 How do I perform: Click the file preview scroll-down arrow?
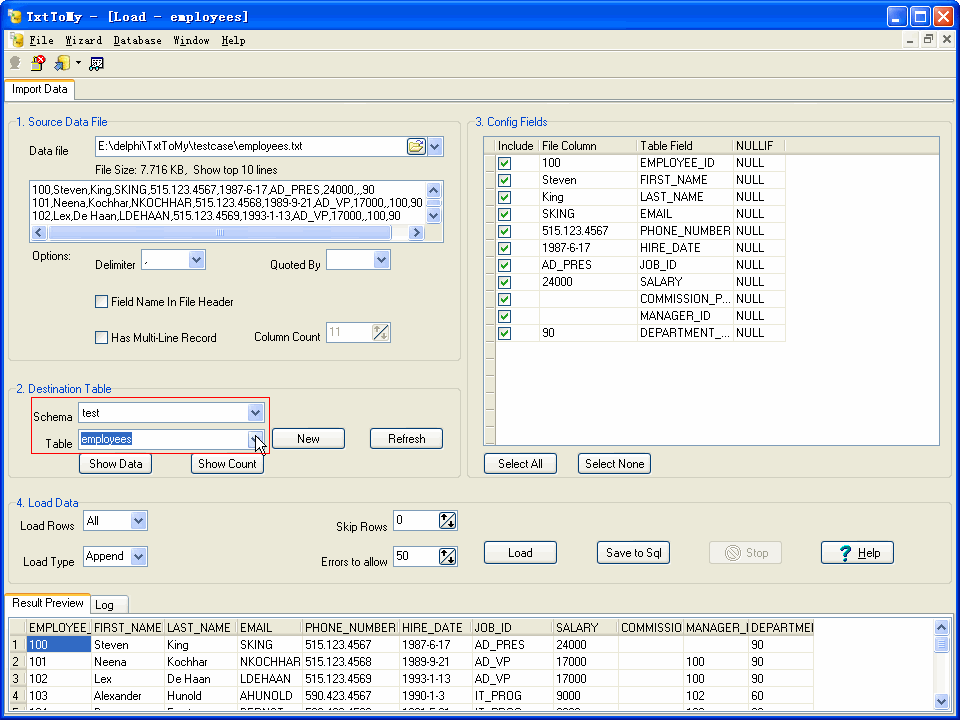tap(433, 216)
